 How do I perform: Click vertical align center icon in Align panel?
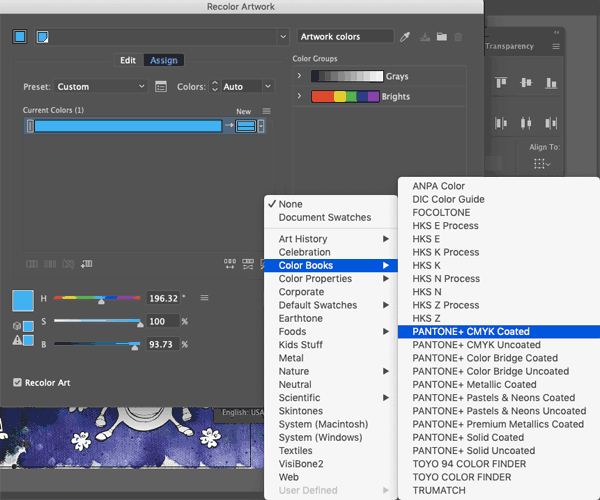coord(526,82)
